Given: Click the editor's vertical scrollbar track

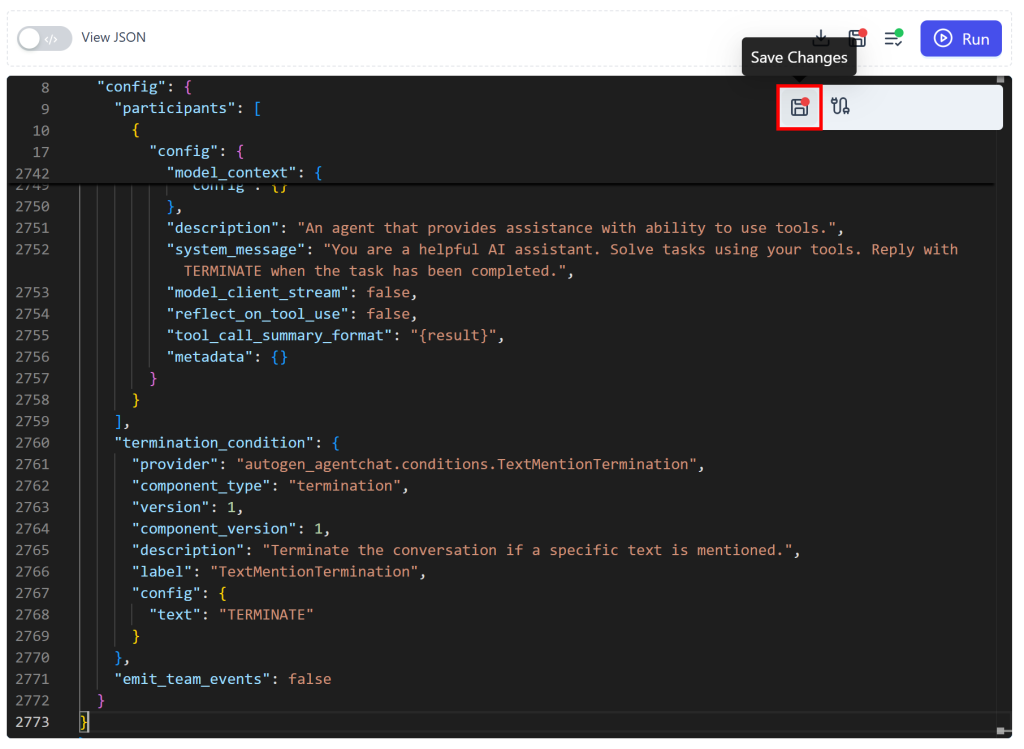Looking at the screenshot, I should coord(1001,400).
